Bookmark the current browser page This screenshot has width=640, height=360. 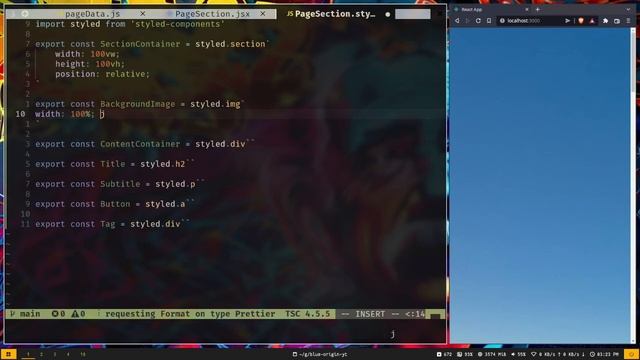pos(489,21)
